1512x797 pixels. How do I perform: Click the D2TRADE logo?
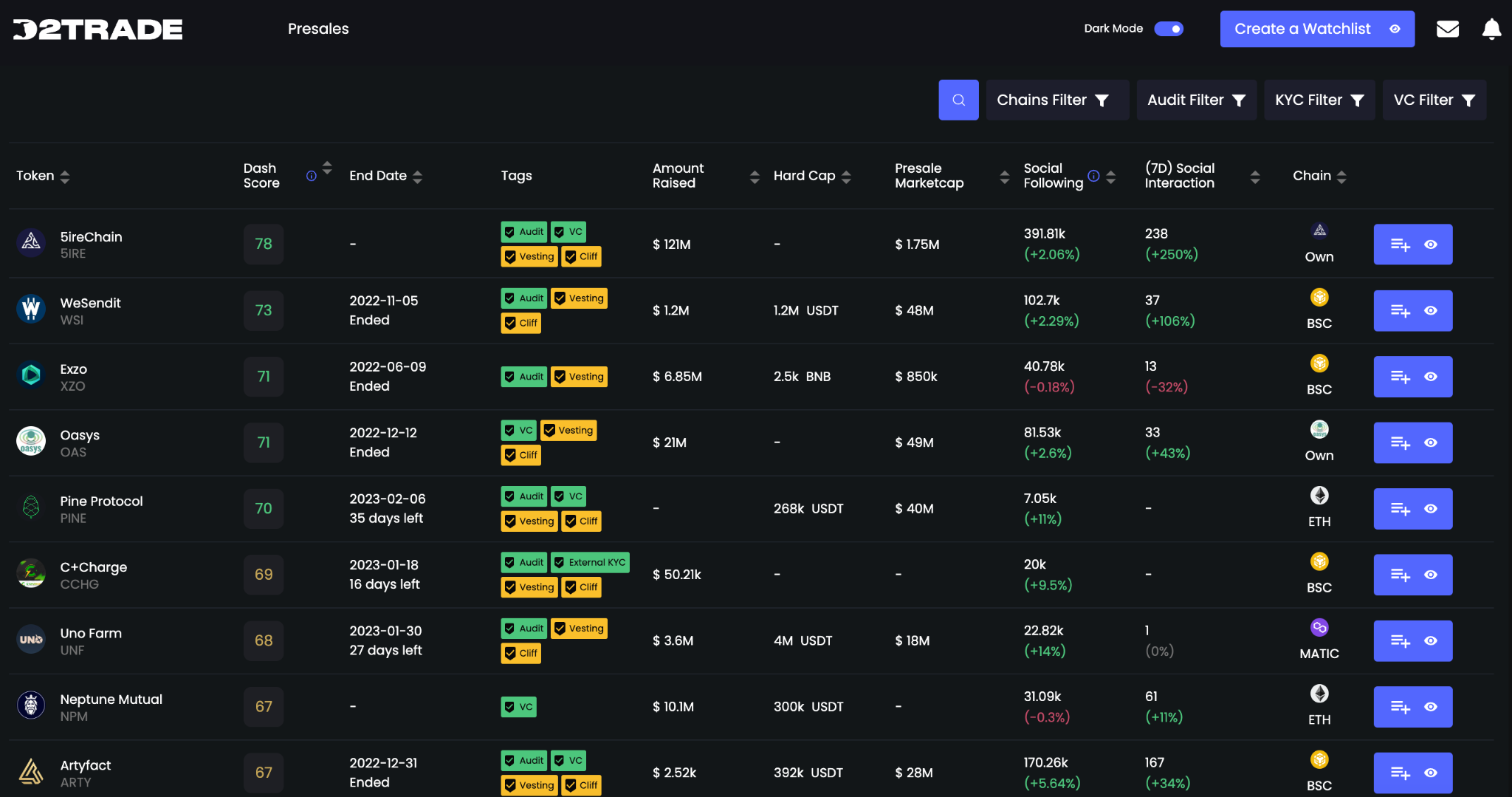97,29
